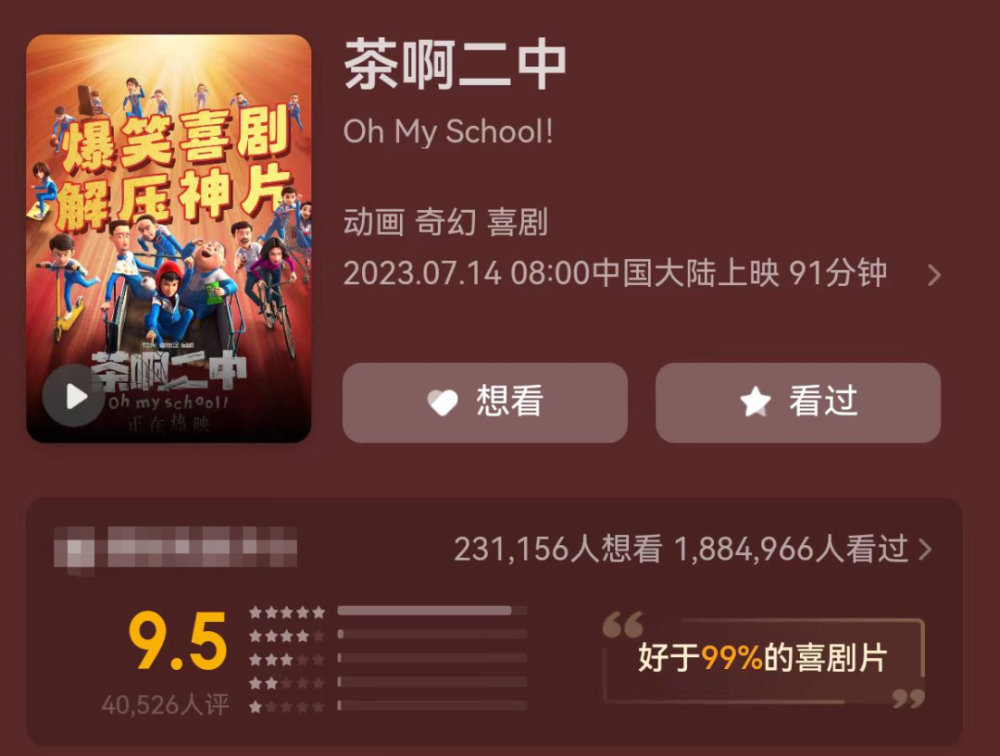Mark movie as 看过
This screenshot has height=756, width=1000.
point(798,403)
